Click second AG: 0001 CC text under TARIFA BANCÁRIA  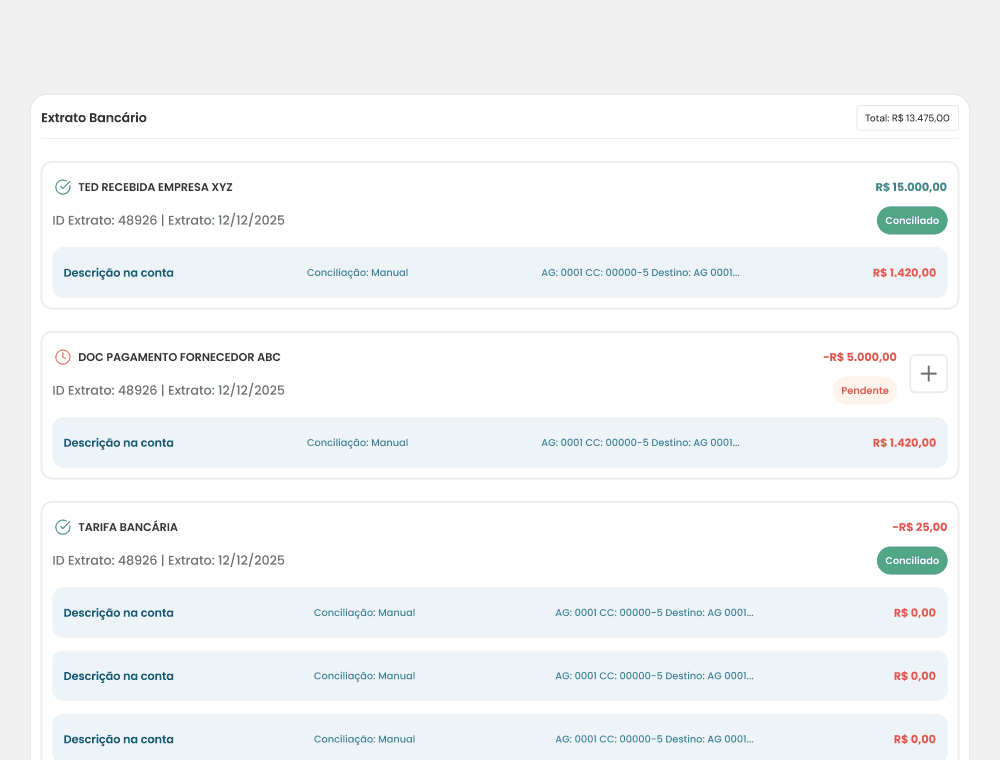pyautogui.click(x=654, y=676)
